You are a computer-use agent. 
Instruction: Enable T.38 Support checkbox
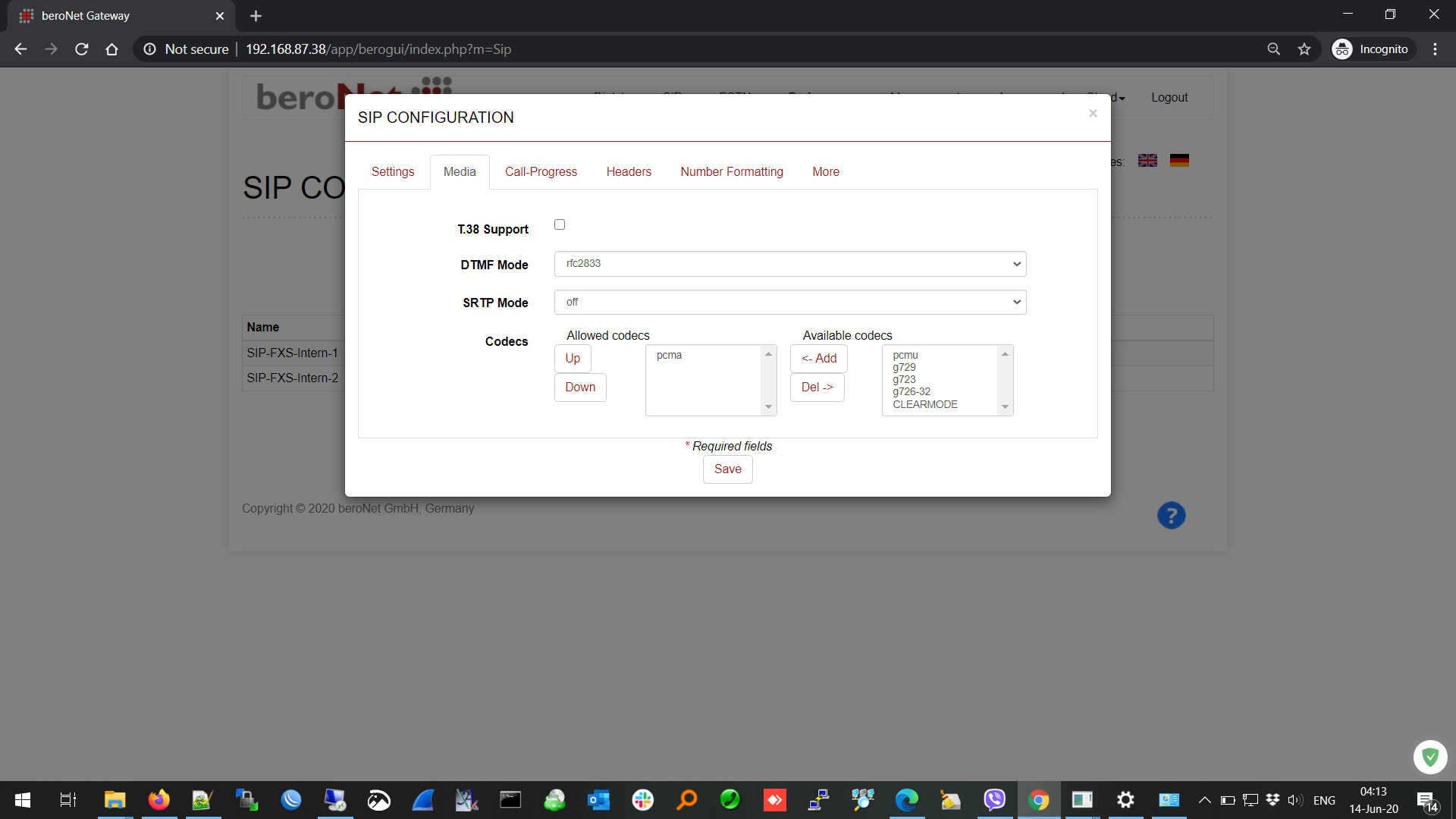point(560,224)
